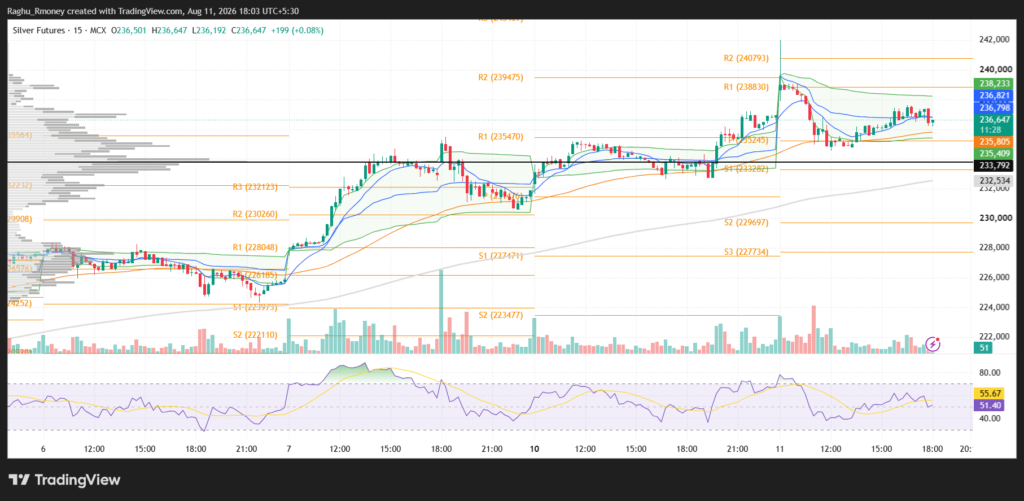Click the 242,000 price axis label
Viewport: 1024px width, 501px height.
995,40
